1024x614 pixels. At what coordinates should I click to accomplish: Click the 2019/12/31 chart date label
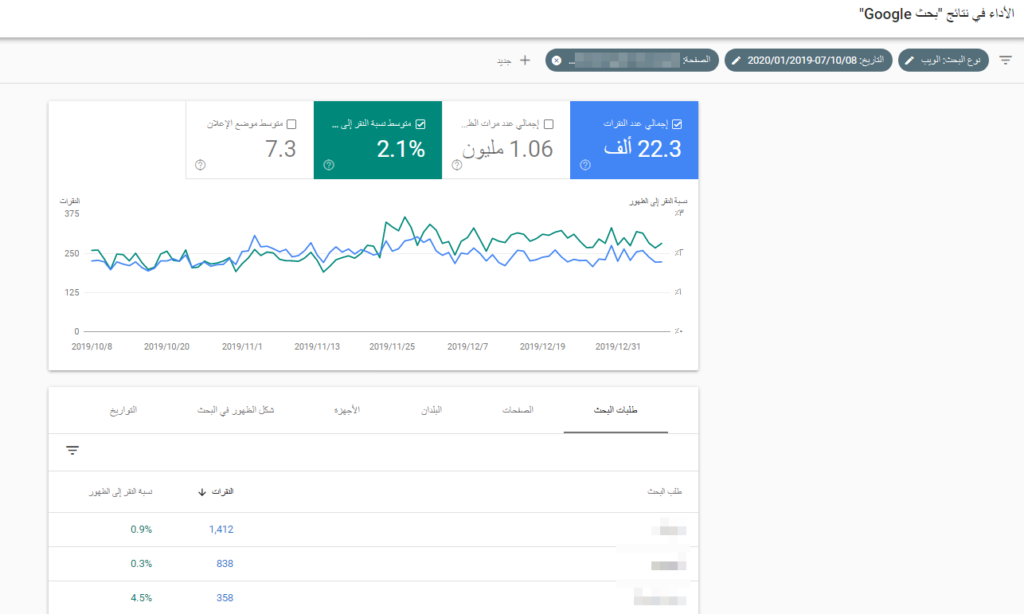[x=618, y=347]
